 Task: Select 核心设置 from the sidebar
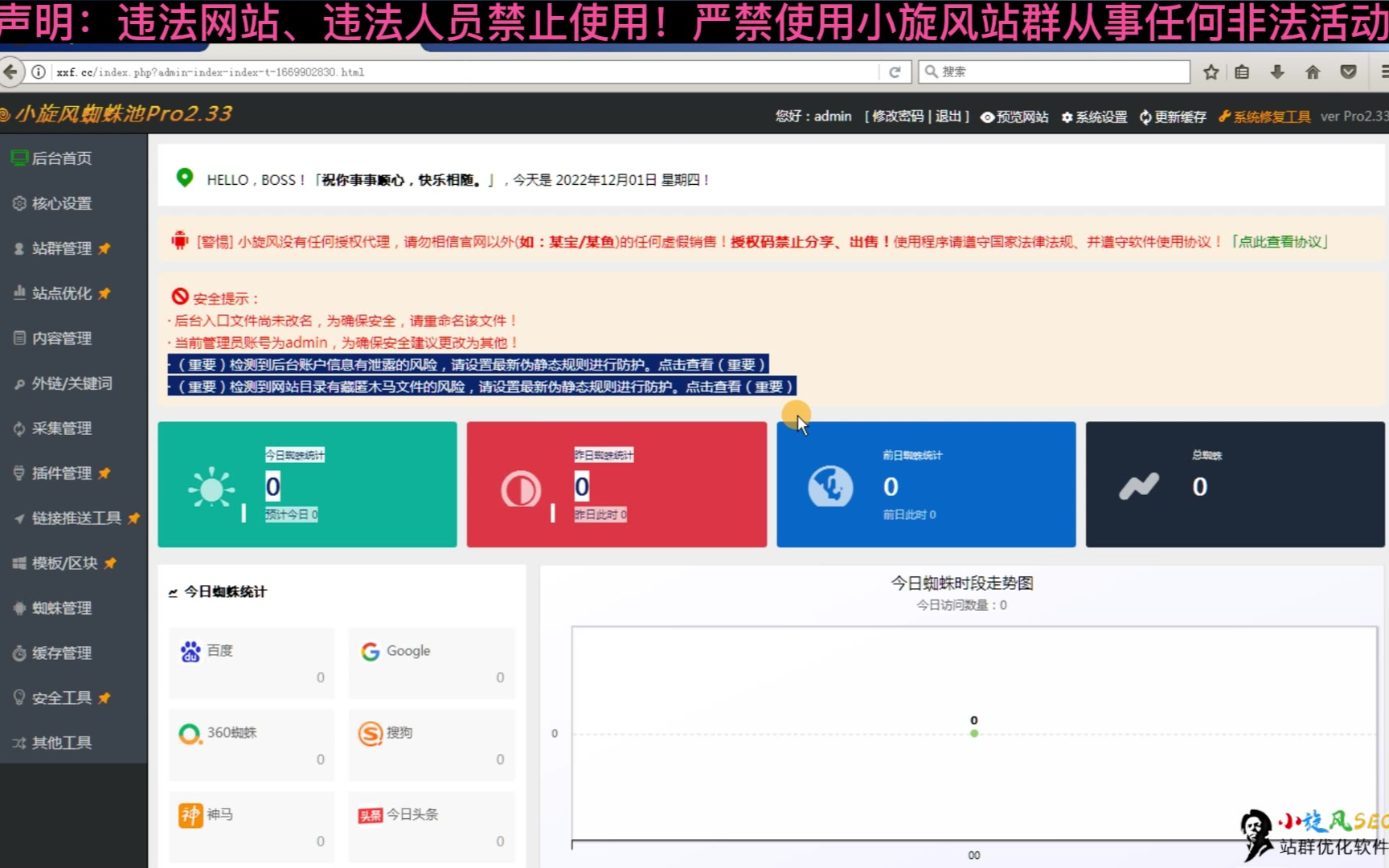61,203
